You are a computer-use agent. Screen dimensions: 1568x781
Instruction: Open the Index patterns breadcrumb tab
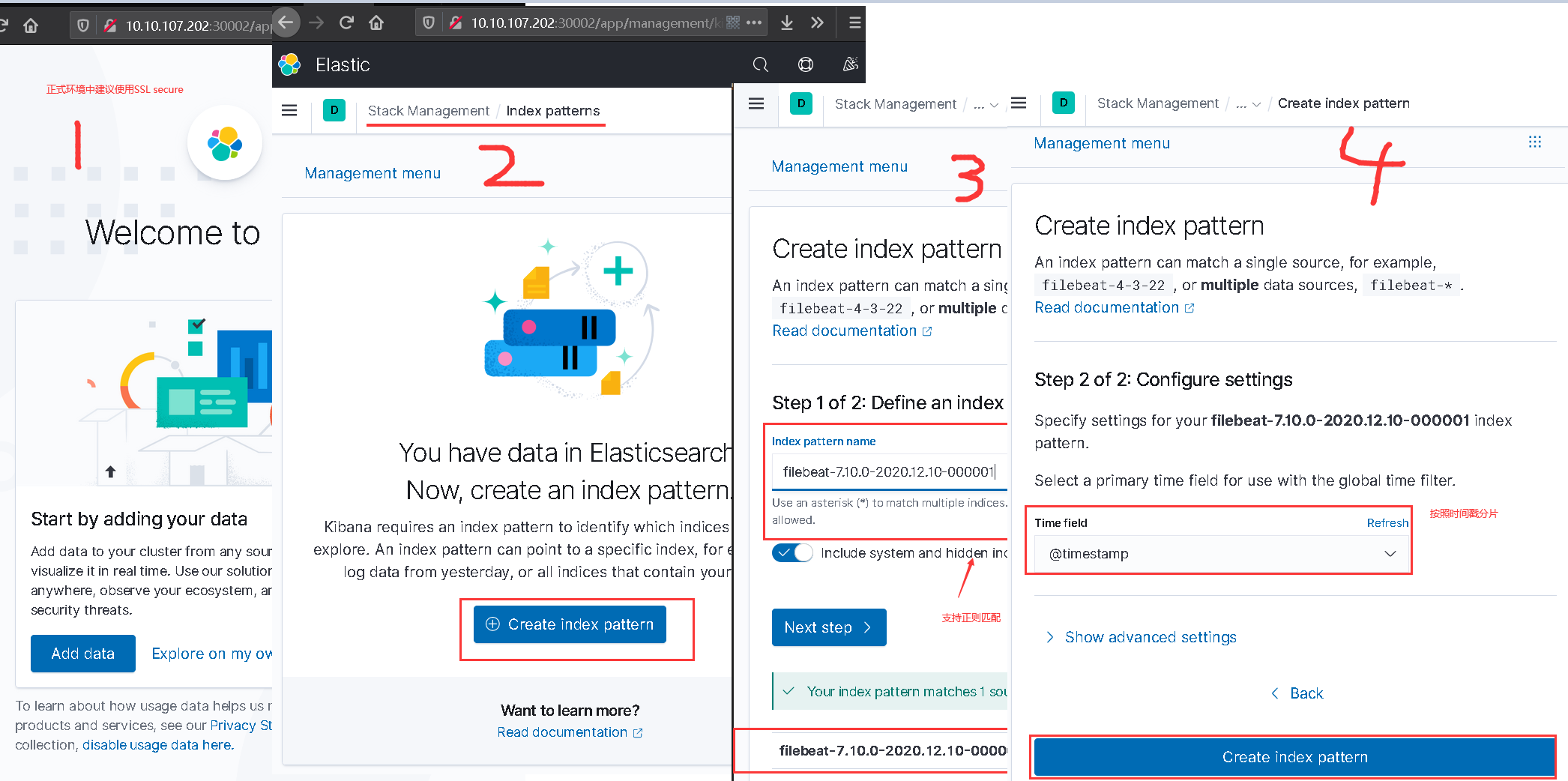[553, 111]
